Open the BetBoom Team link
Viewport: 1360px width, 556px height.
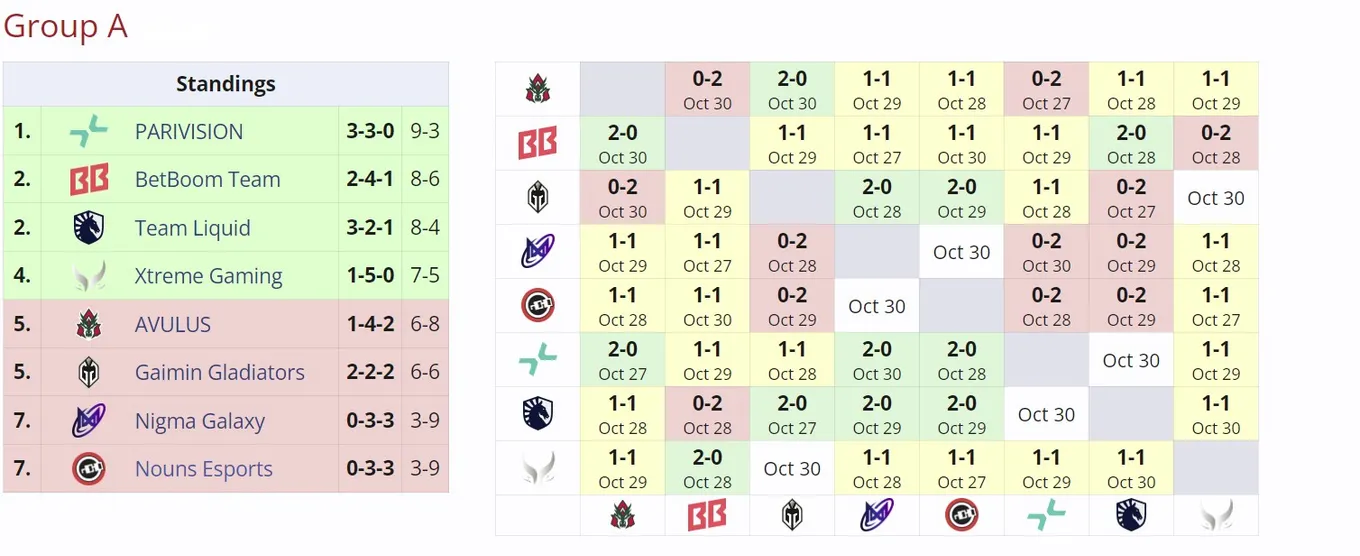point(207,180)
